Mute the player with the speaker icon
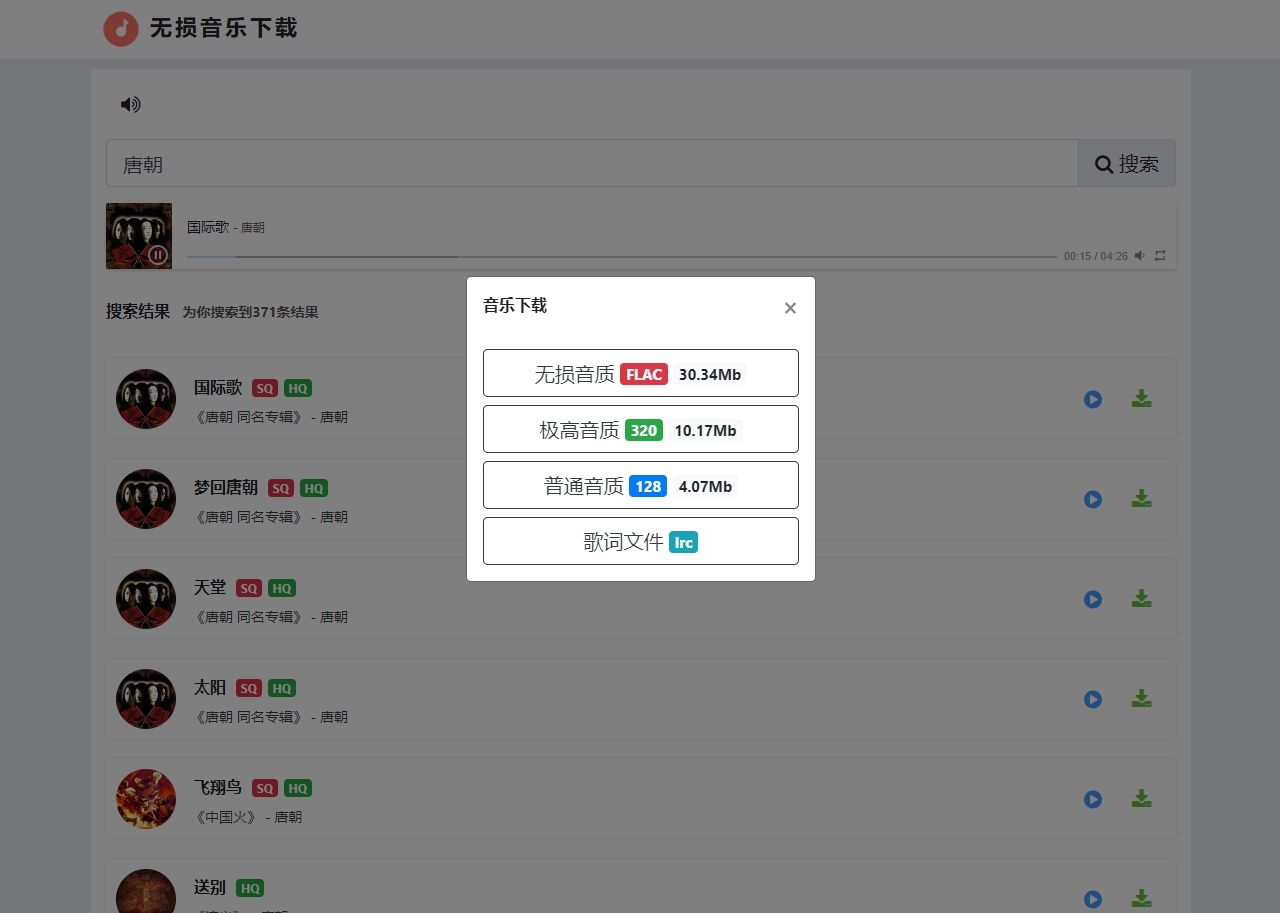 (x=1139, y=256)
